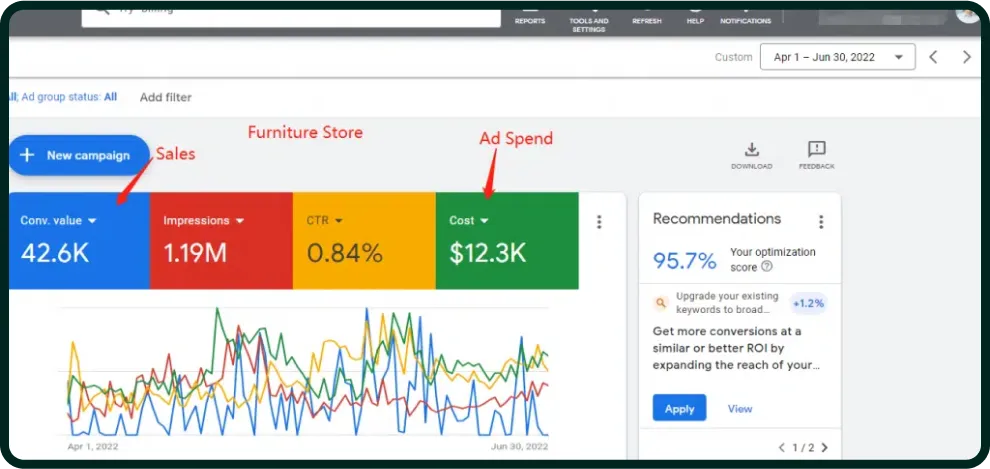Image resolution: width=990 pixels, height=469 pixels.
Task: Create a New campaign
Action: 79,155
